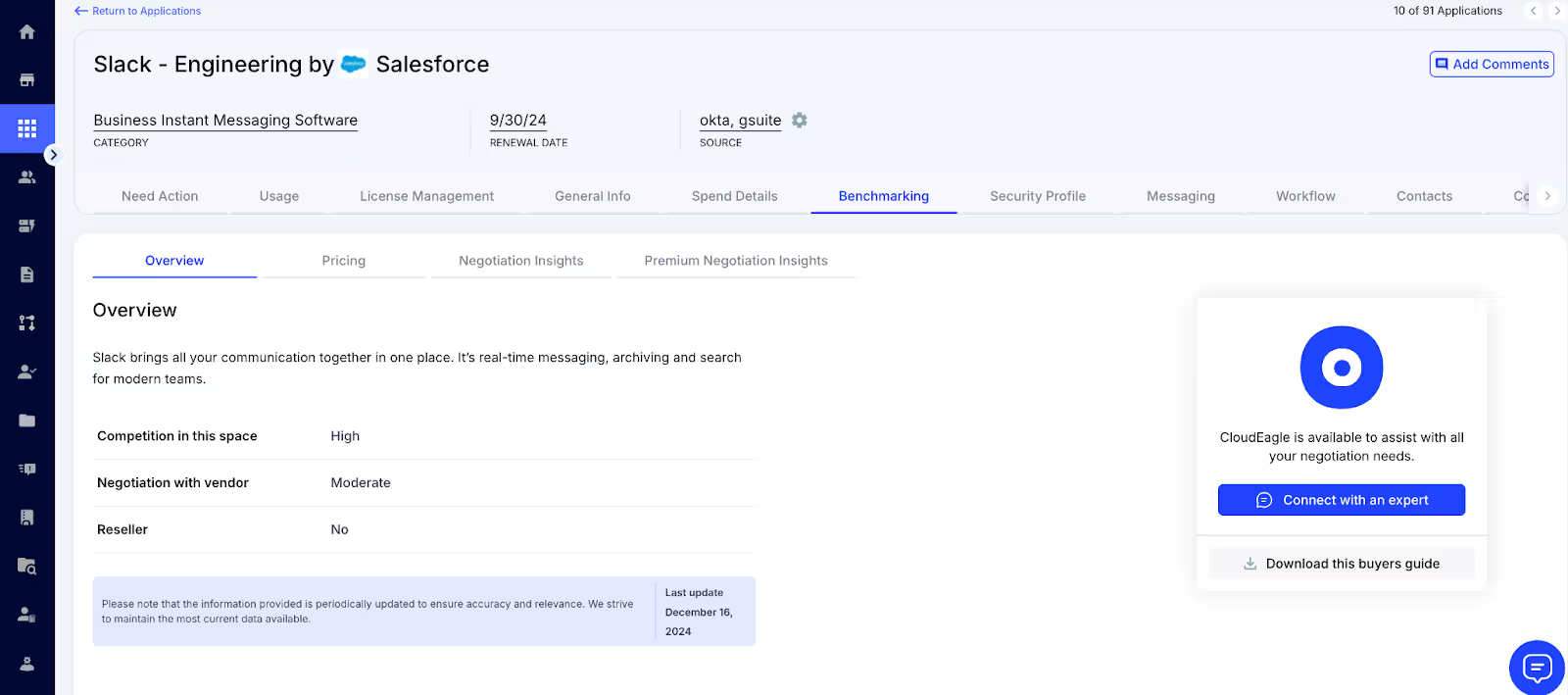
Task: Open the folder icon in sidebar
Action: coord(27,421)
